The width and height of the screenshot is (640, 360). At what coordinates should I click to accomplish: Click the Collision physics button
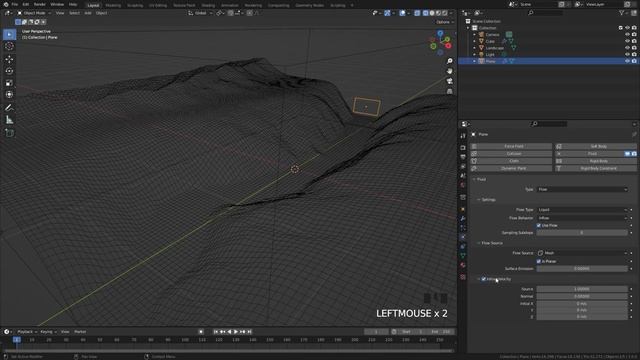[511, 153]
